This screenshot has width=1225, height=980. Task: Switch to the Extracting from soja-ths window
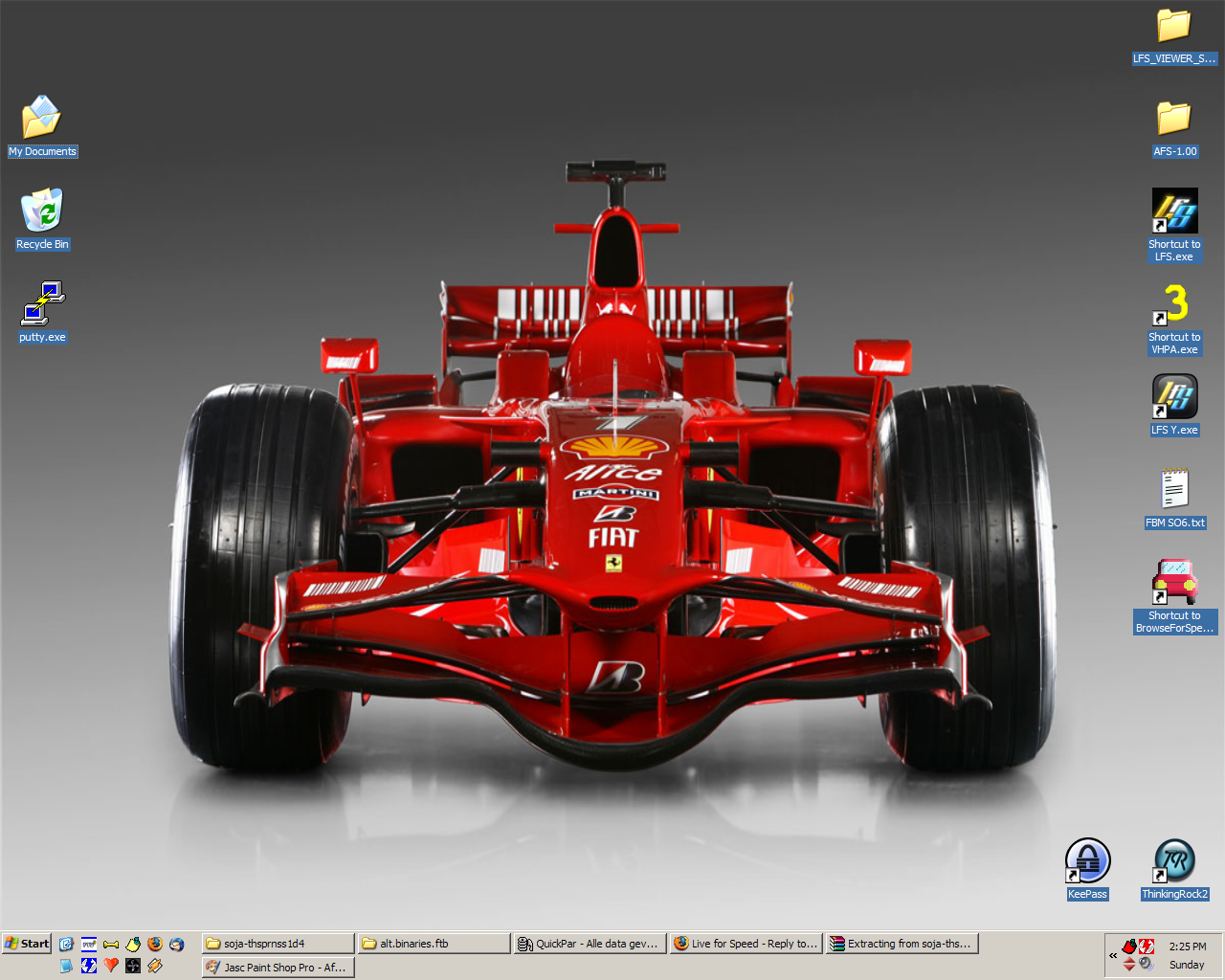(x=902, y=944)
